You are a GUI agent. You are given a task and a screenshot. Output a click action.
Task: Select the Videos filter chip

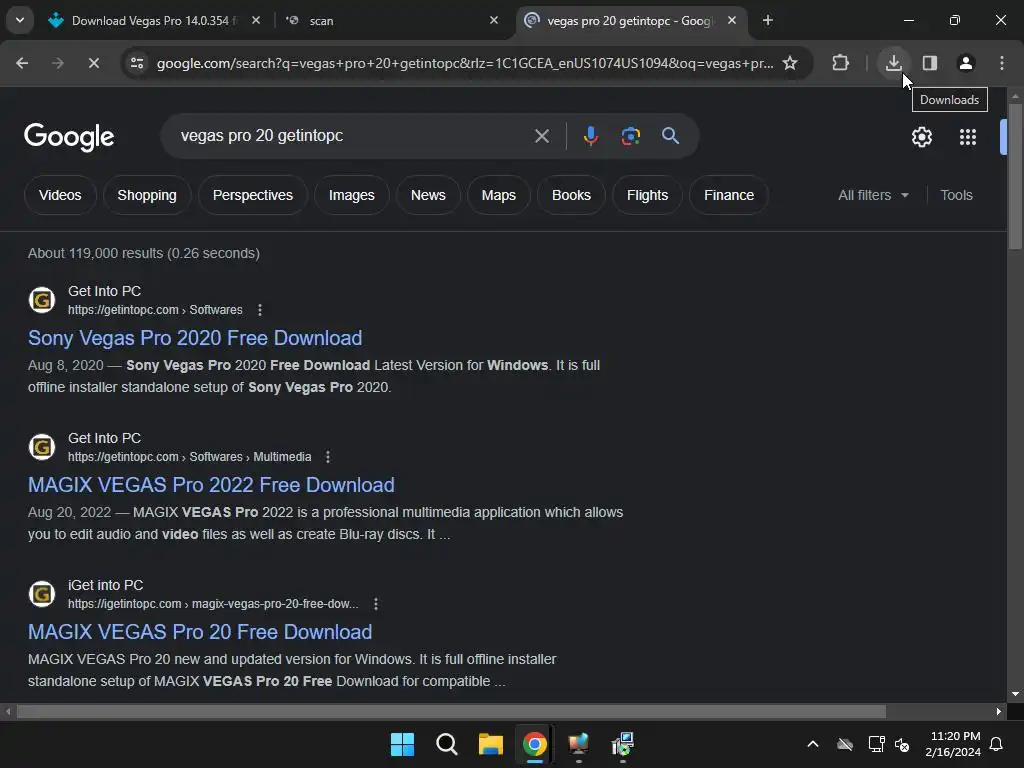point(60,195)
